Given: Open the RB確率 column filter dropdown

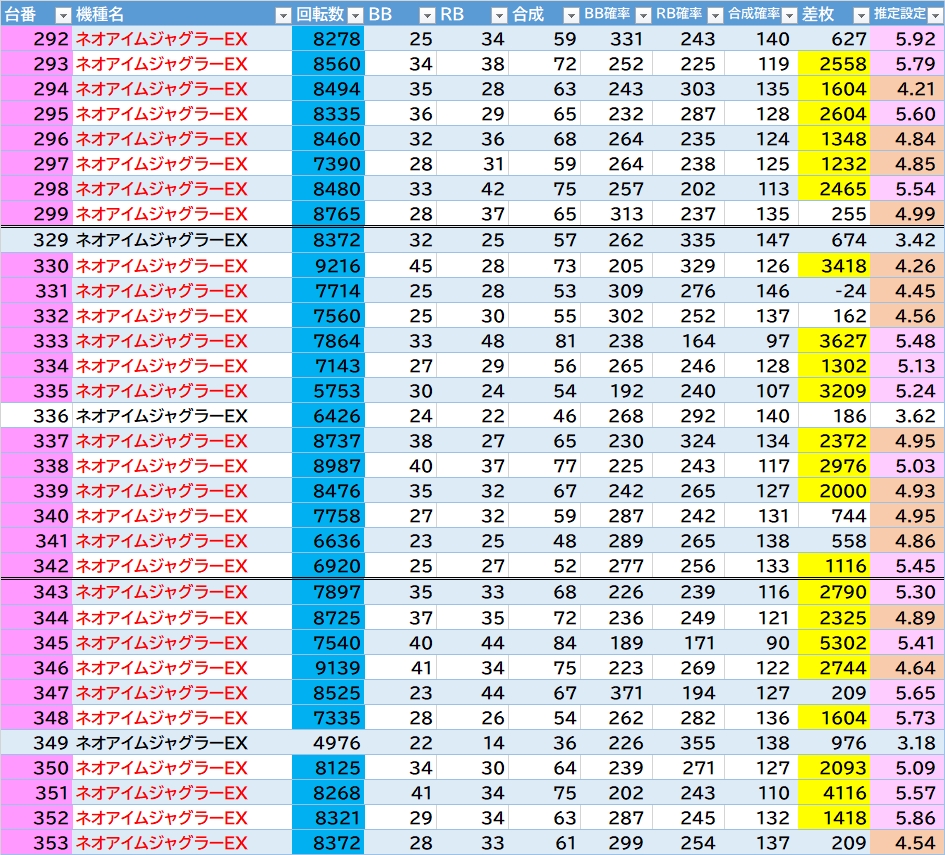Looking at the screenshot, I should click(x=715, y=15).
